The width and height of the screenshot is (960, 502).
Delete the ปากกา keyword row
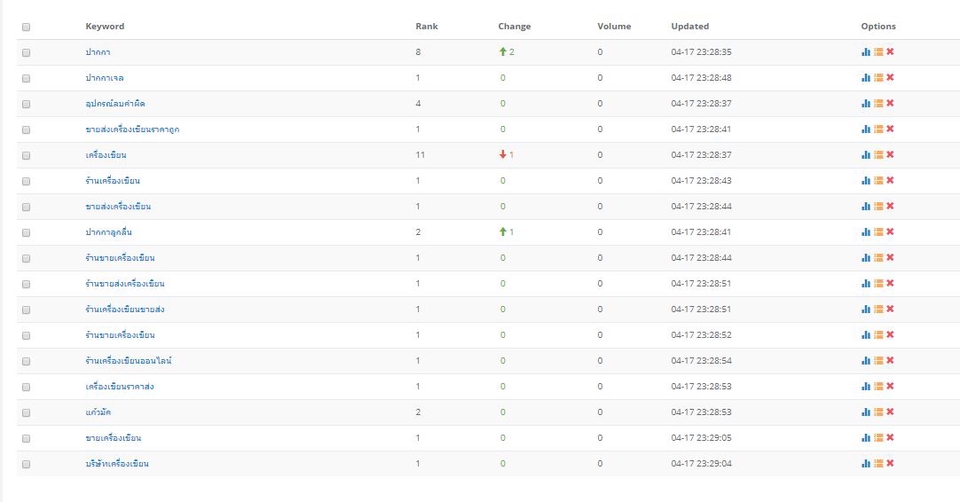pyautogui.click(x=890, y=52)
